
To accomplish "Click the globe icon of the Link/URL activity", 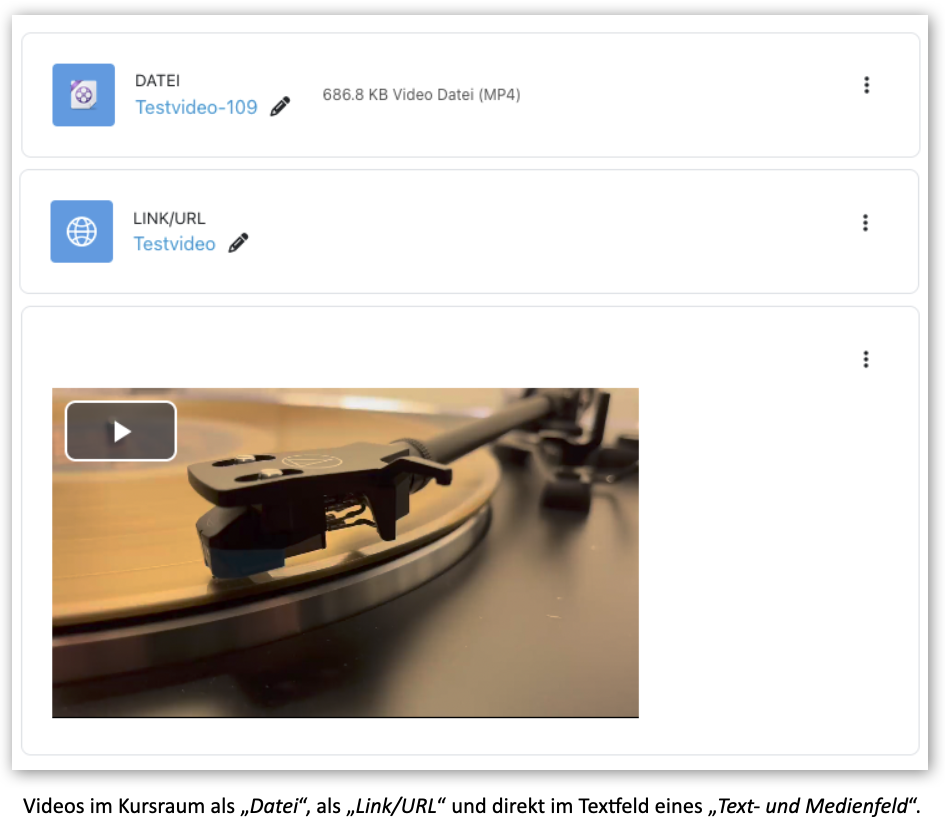I will click(81, 231).
